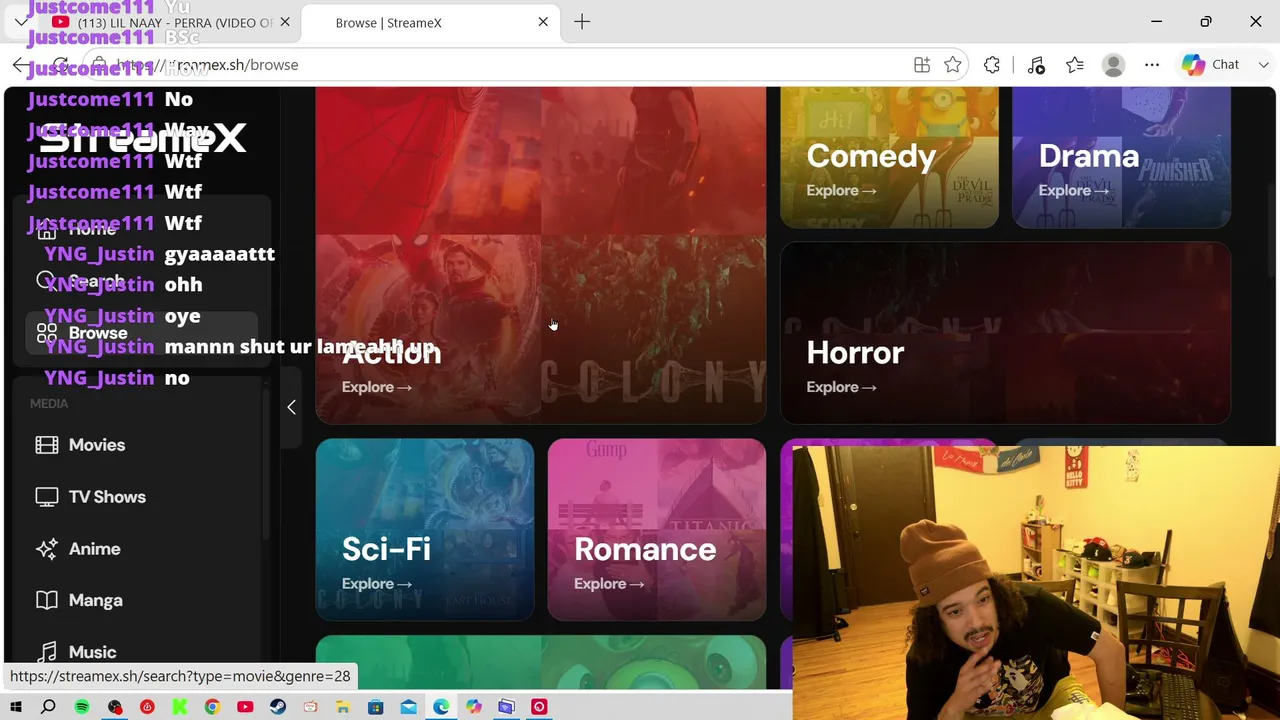Select the Browse | StreameX tab

(x=430, y=22)
